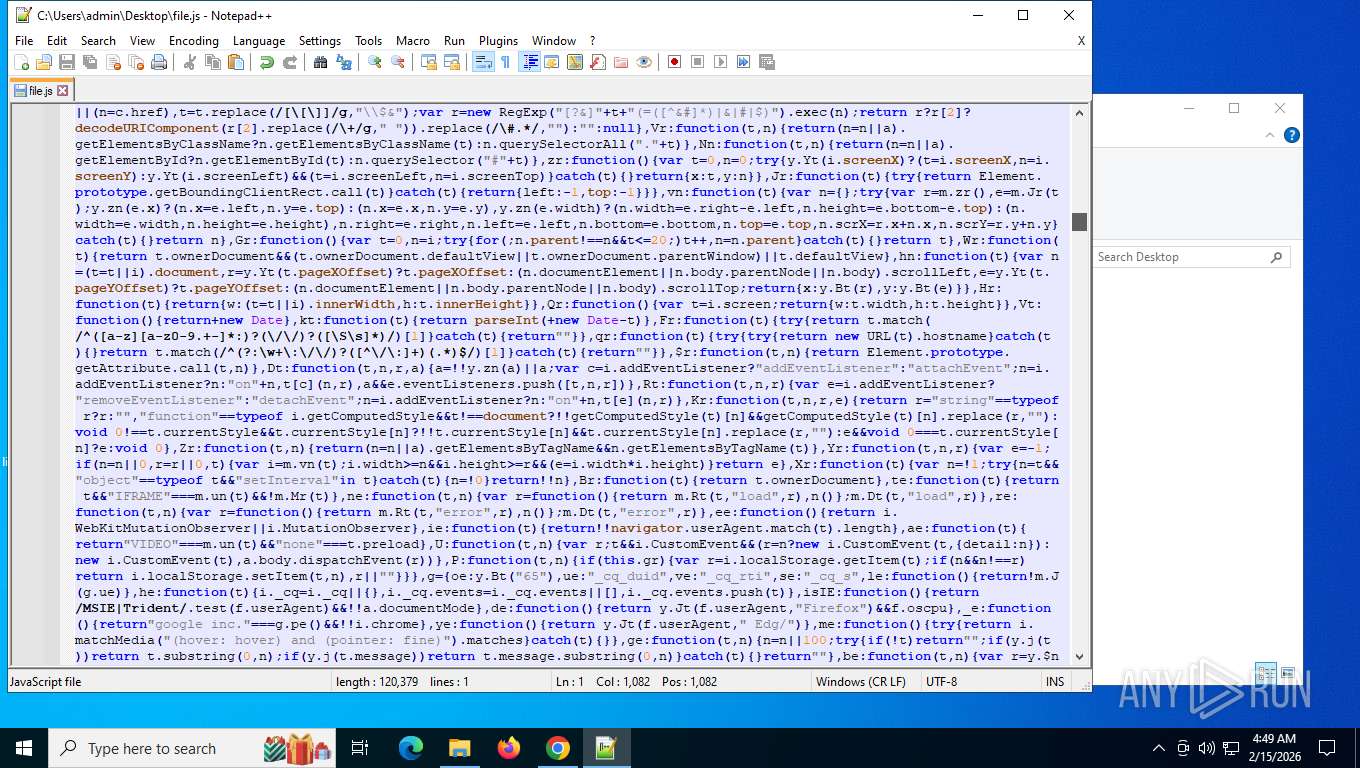
Task: Open the File menu
Action: pyautogui.click(x=24, y=41)
